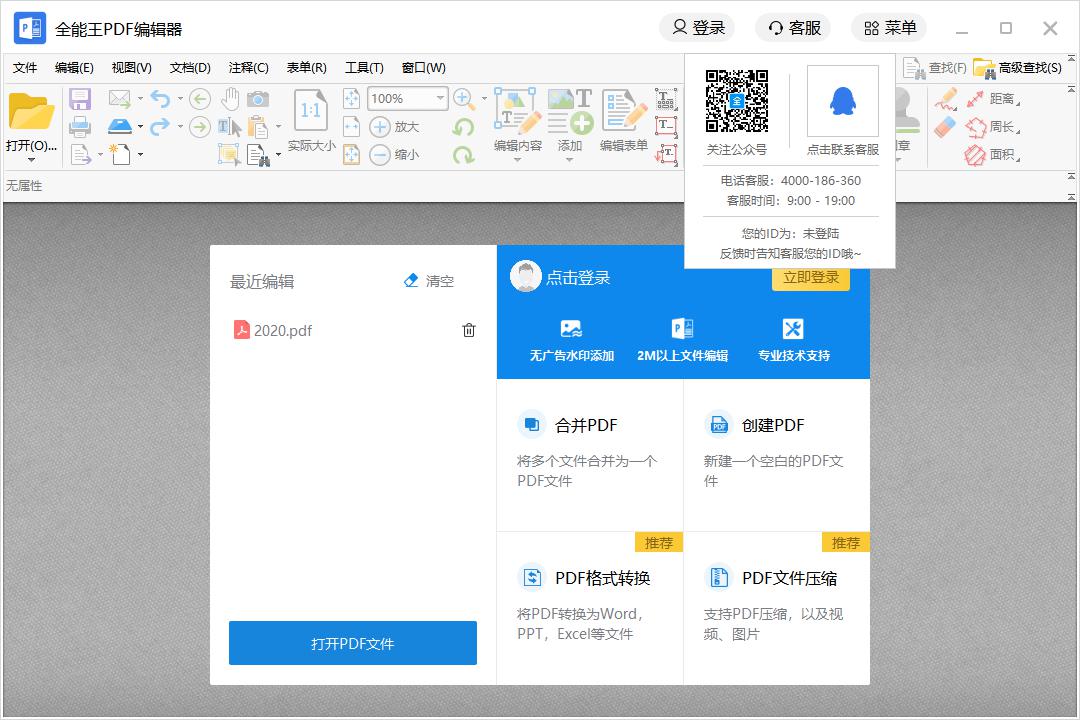The image size is (1080, 720).
Task: Expand the 打开 open file dropdown
Action: pos(31,158)
